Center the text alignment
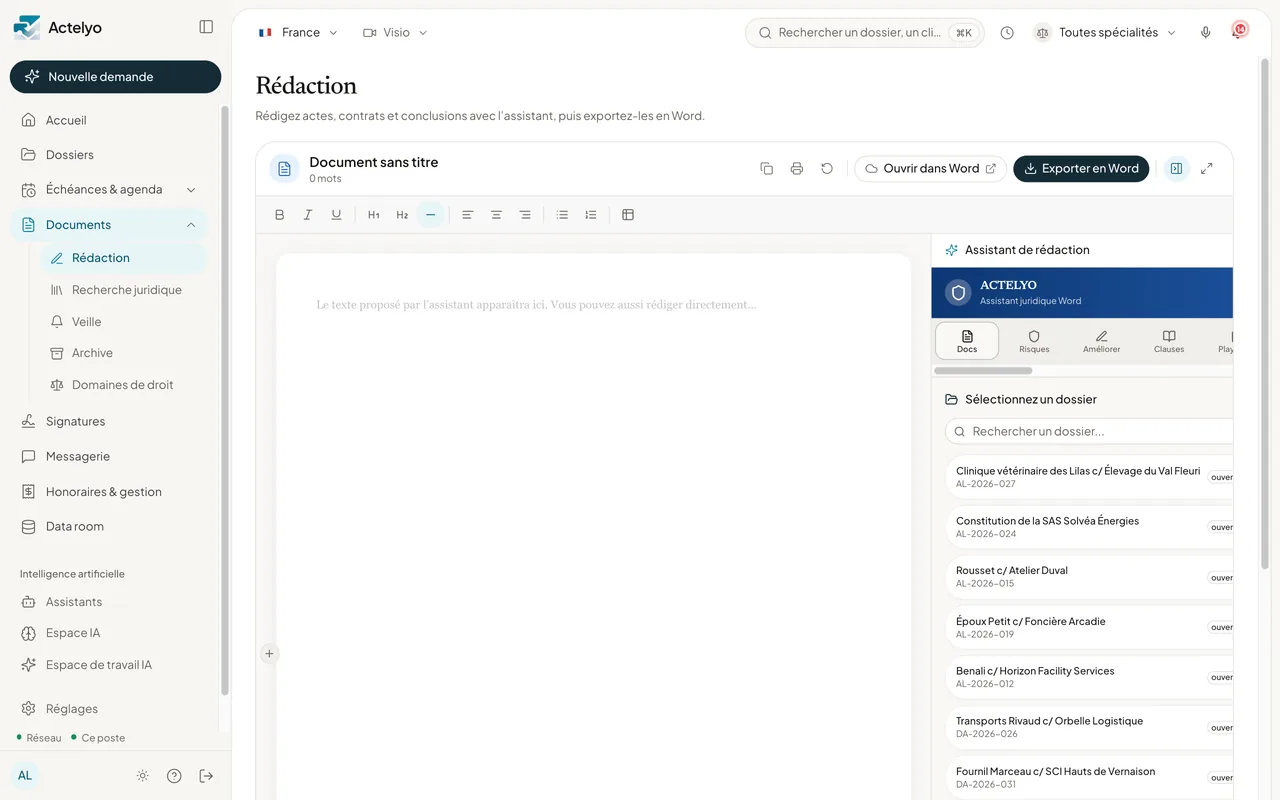Viewport: 1280px width, 800px height. [x=496, y=215]
